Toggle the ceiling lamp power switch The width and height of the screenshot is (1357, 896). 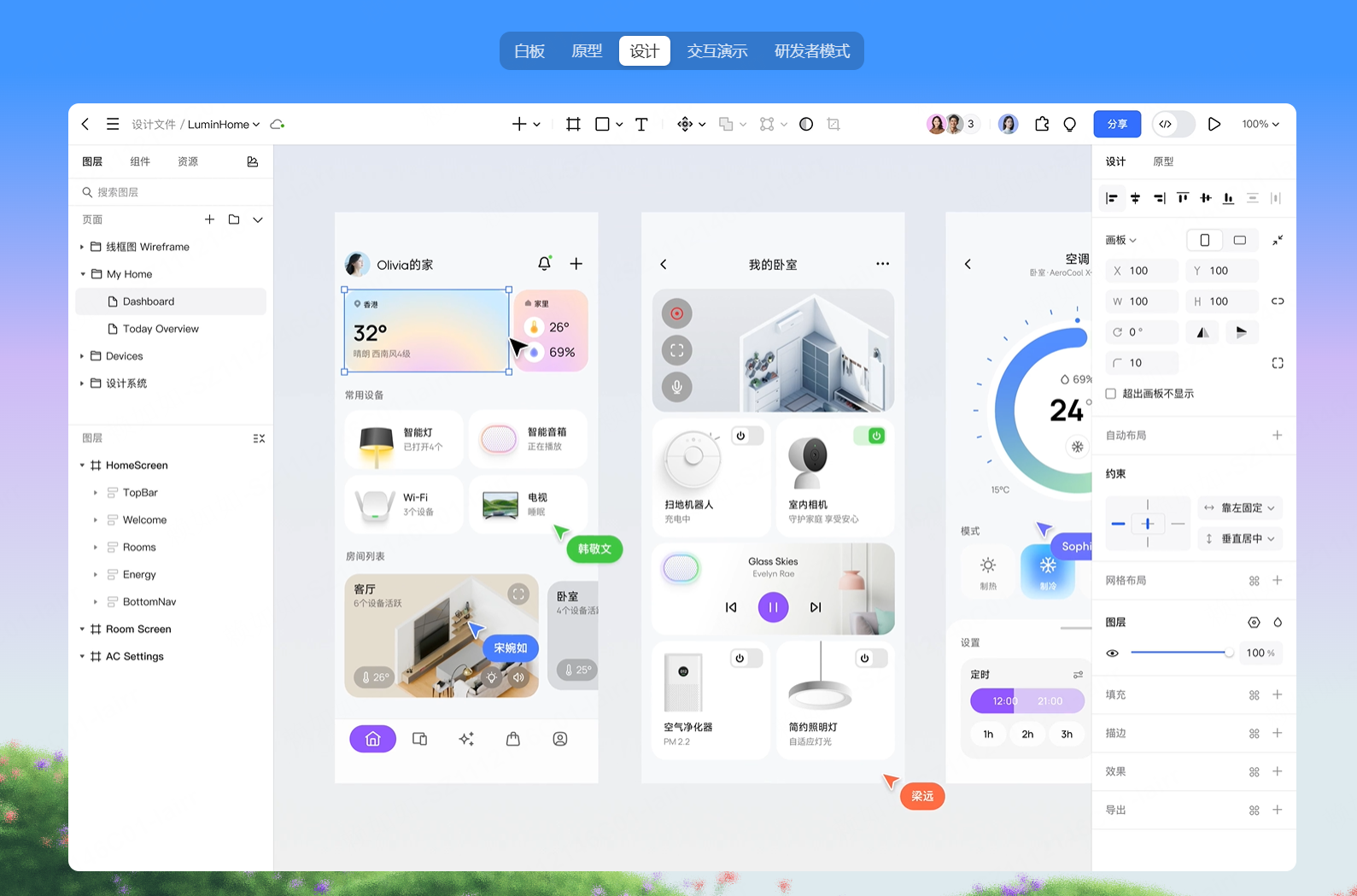click(x=871, y=659)
